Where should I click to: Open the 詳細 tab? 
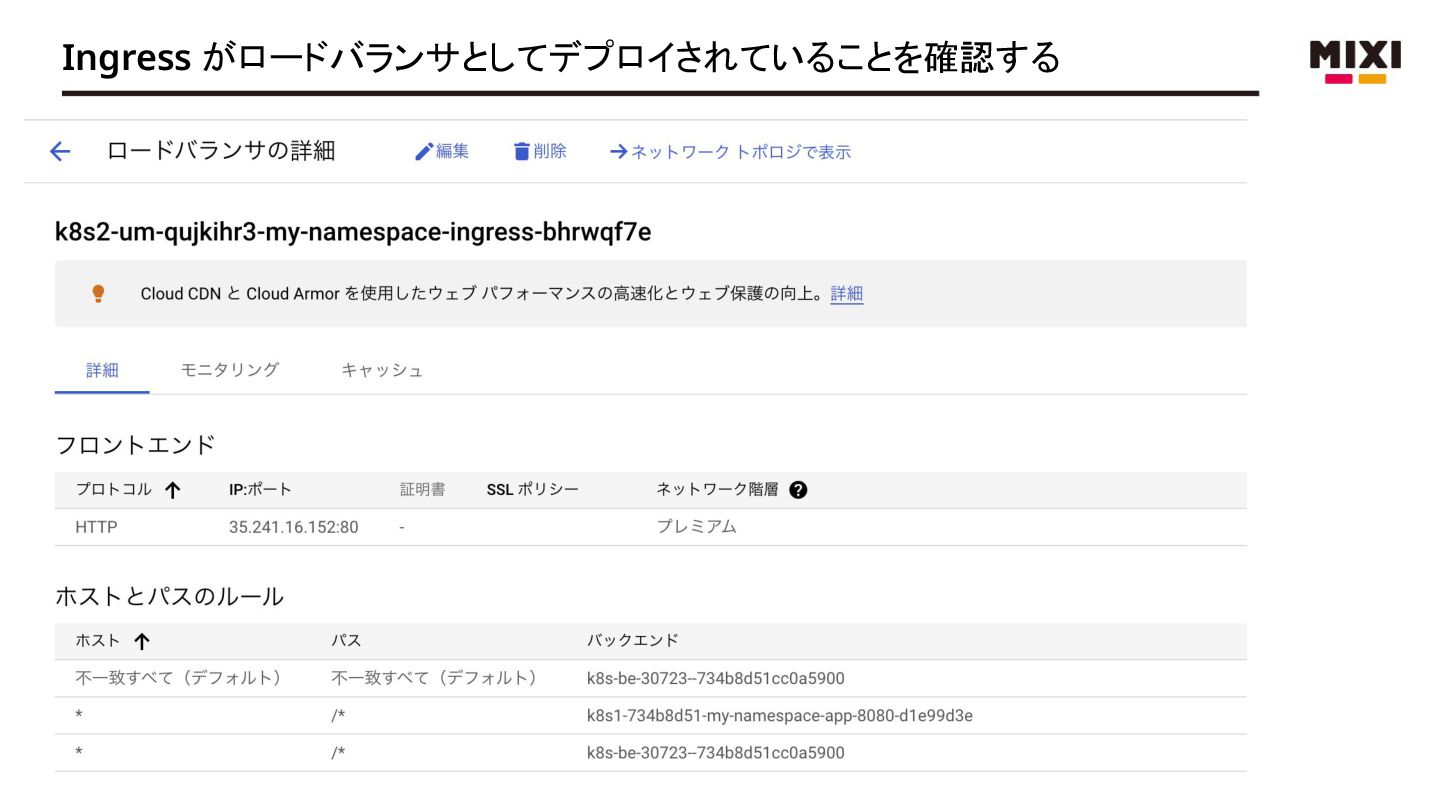(x=102, y=370)
